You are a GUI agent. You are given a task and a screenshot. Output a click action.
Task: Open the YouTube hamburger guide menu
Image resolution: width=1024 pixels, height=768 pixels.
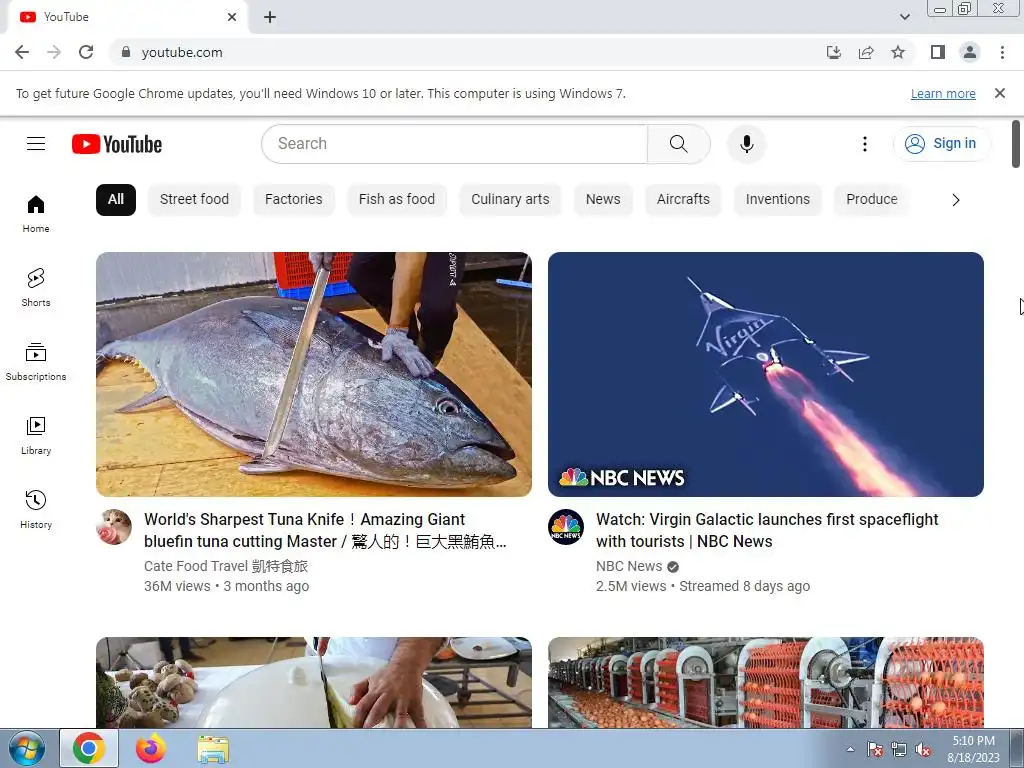point(36,144)
